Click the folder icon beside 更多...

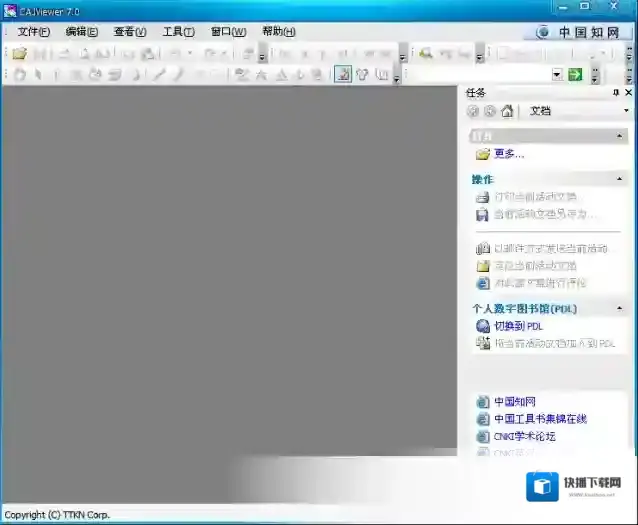[483, 154]
